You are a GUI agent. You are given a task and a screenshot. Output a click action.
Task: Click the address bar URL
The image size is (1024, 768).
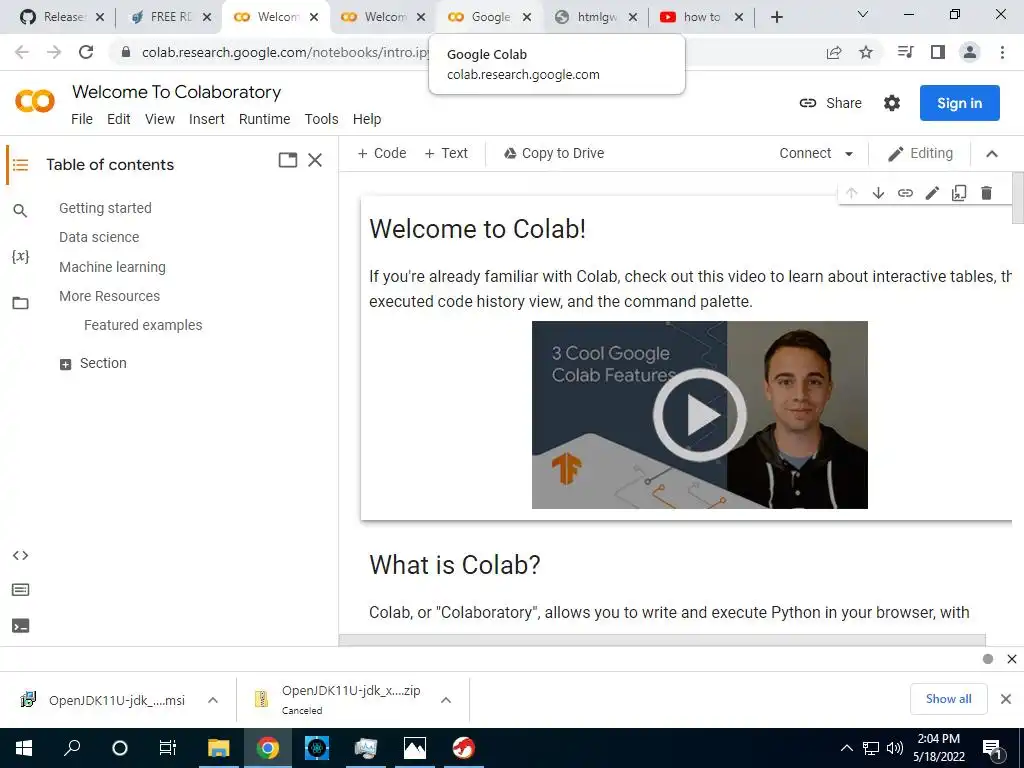click(x=285, y=52)
